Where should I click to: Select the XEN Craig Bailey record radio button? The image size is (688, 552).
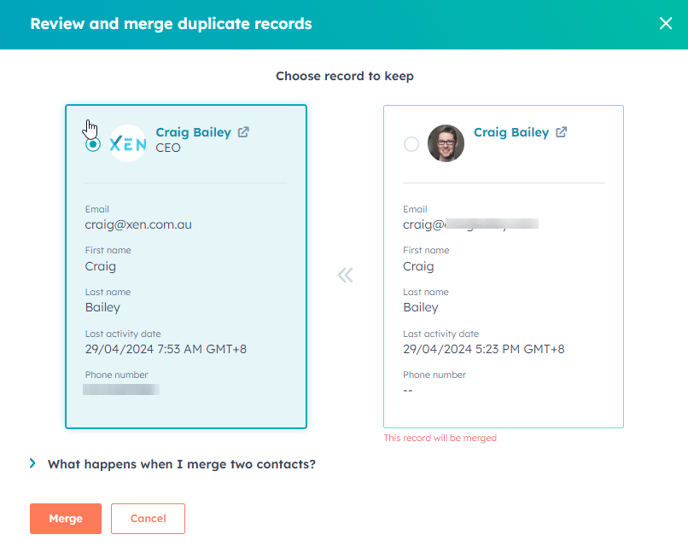tap(93, 144)
